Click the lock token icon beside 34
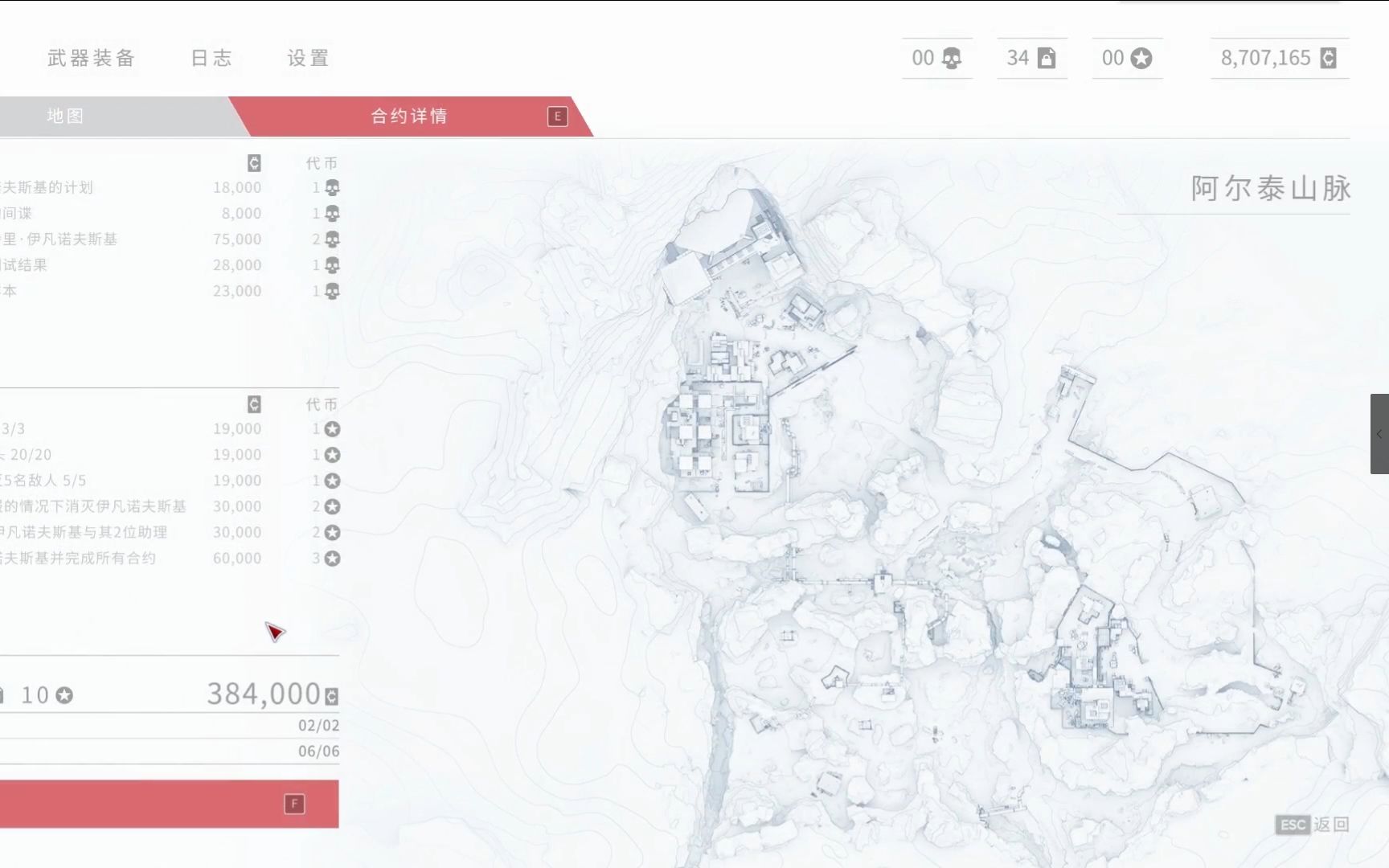The image size is (1389, 868). [1046, 58]
